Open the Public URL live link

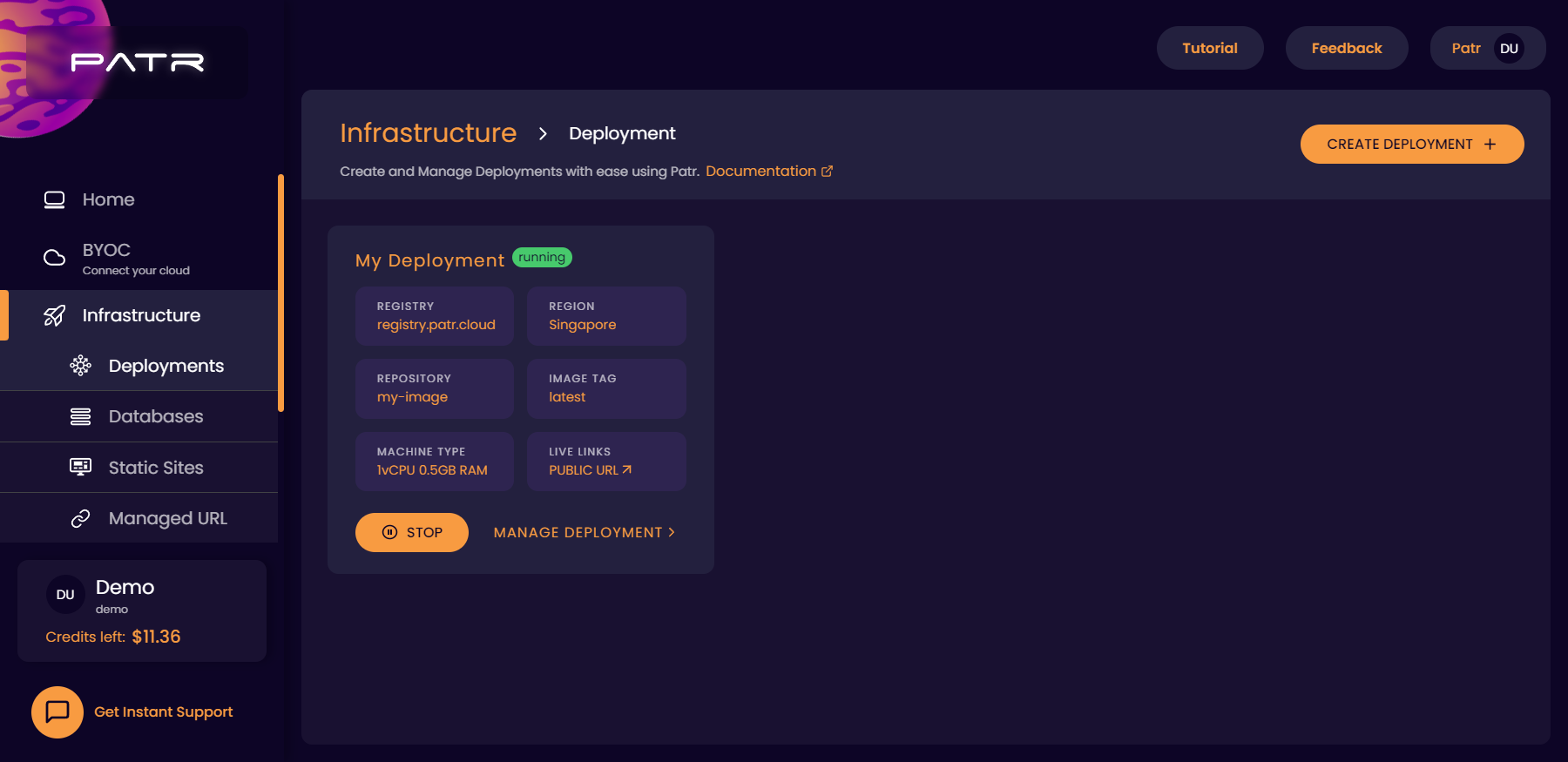pyautogui.click(x=590, y=470)
